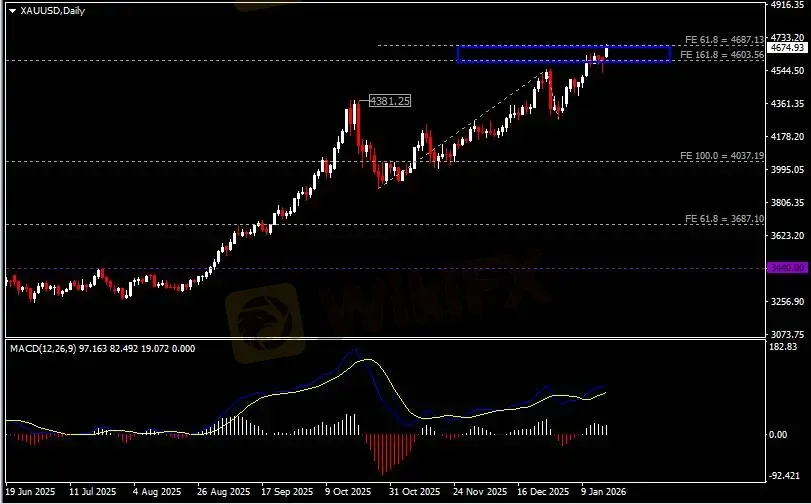Screen dimensions: 811x504
Task: Click the 3256.90 price axis value
Action: point(787,301)
